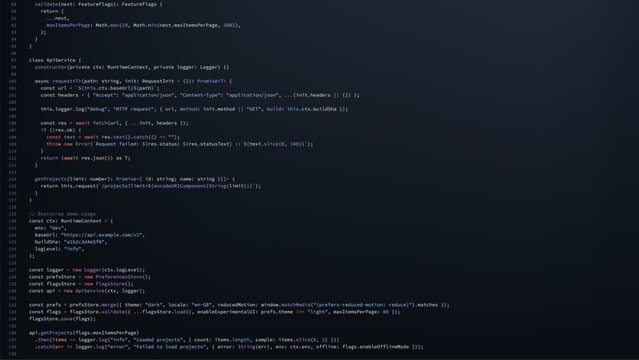This screenshot has height=360, width=639.
Task: Click the "throw new Error(`Request failed:" line
Action: click(180, 144)
